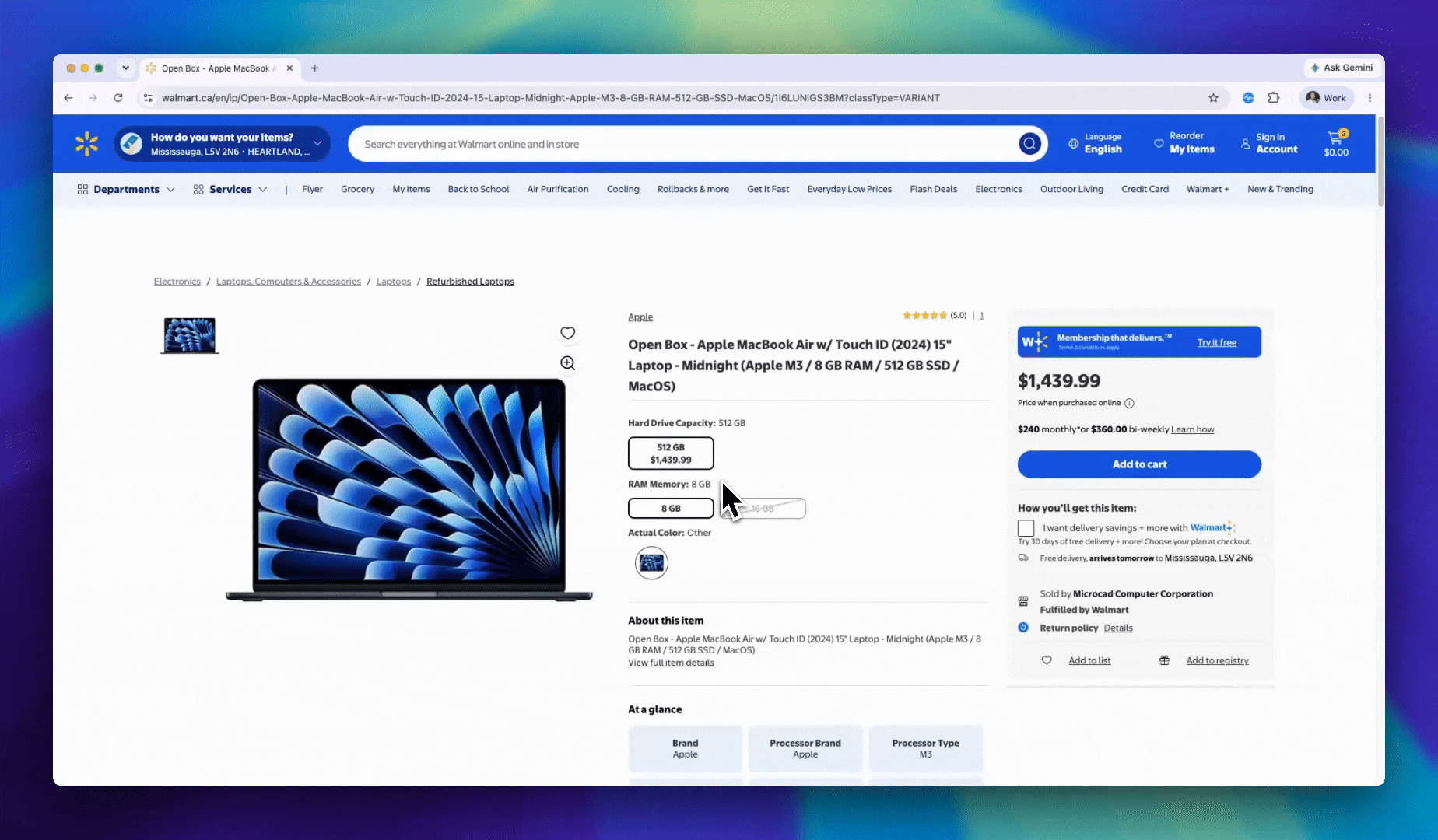Click Add to registry link
This screenshot has height=840, width=1438.
coord(1217,660)
